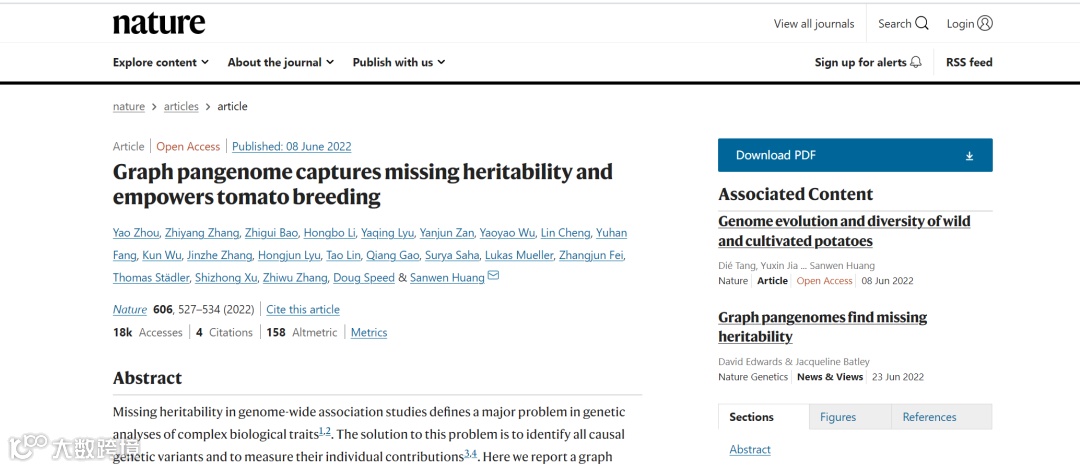Image resolution: width=1080 pixels, height=468 pixels.
Task: Expand the Explore content menu
Action: click(161, 62)
